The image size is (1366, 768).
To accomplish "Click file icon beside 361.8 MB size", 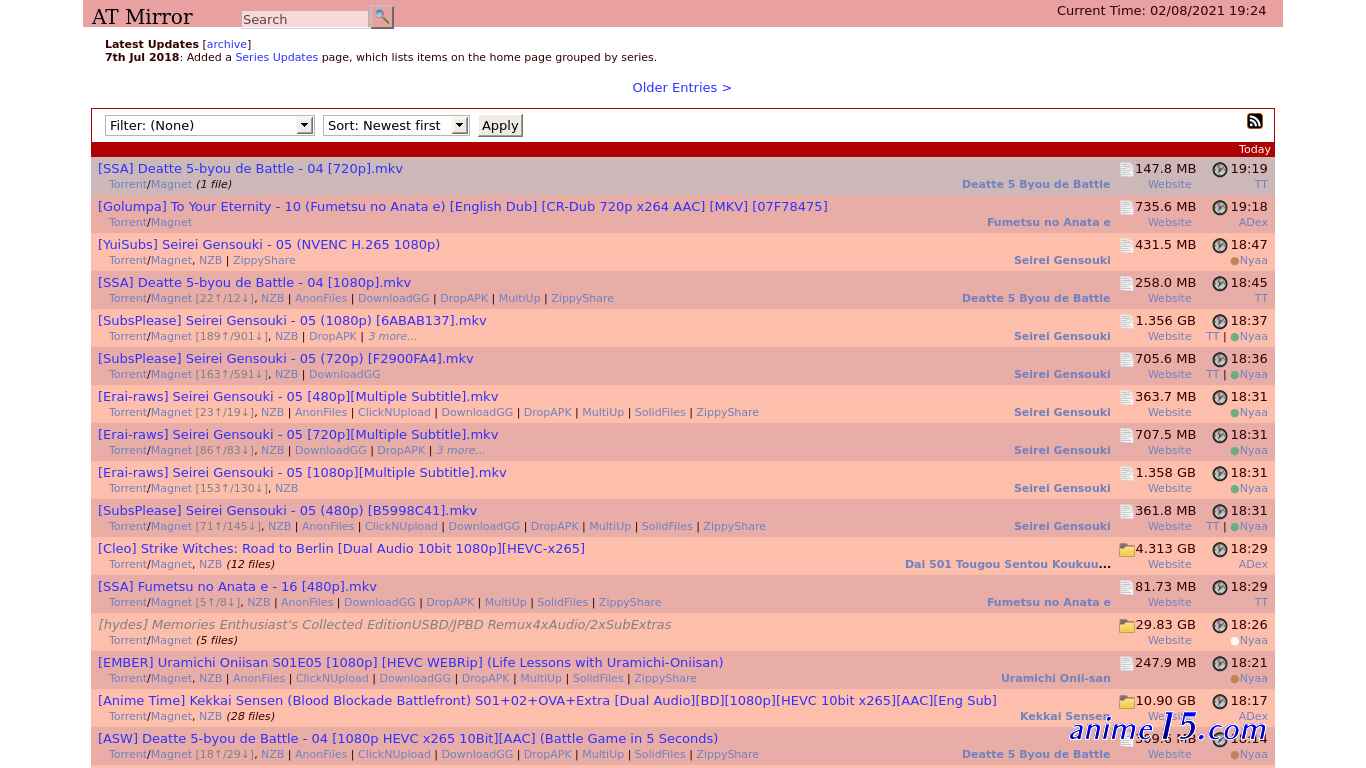I will tap(1126, 512).
